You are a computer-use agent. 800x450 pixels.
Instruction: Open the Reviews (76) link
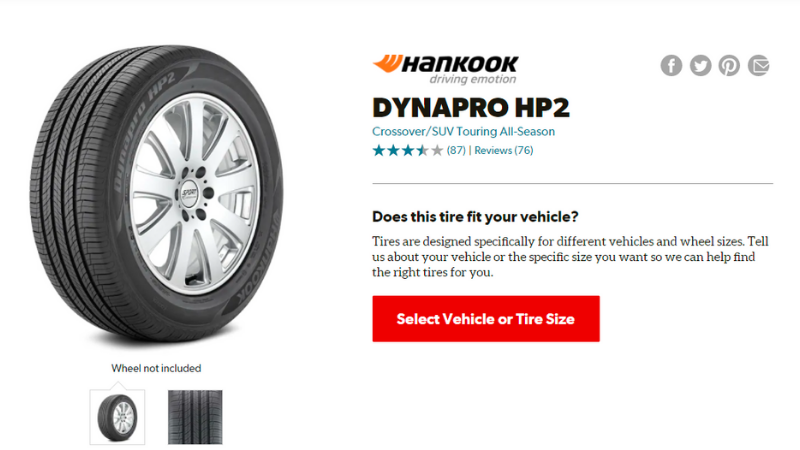point(504,151)
